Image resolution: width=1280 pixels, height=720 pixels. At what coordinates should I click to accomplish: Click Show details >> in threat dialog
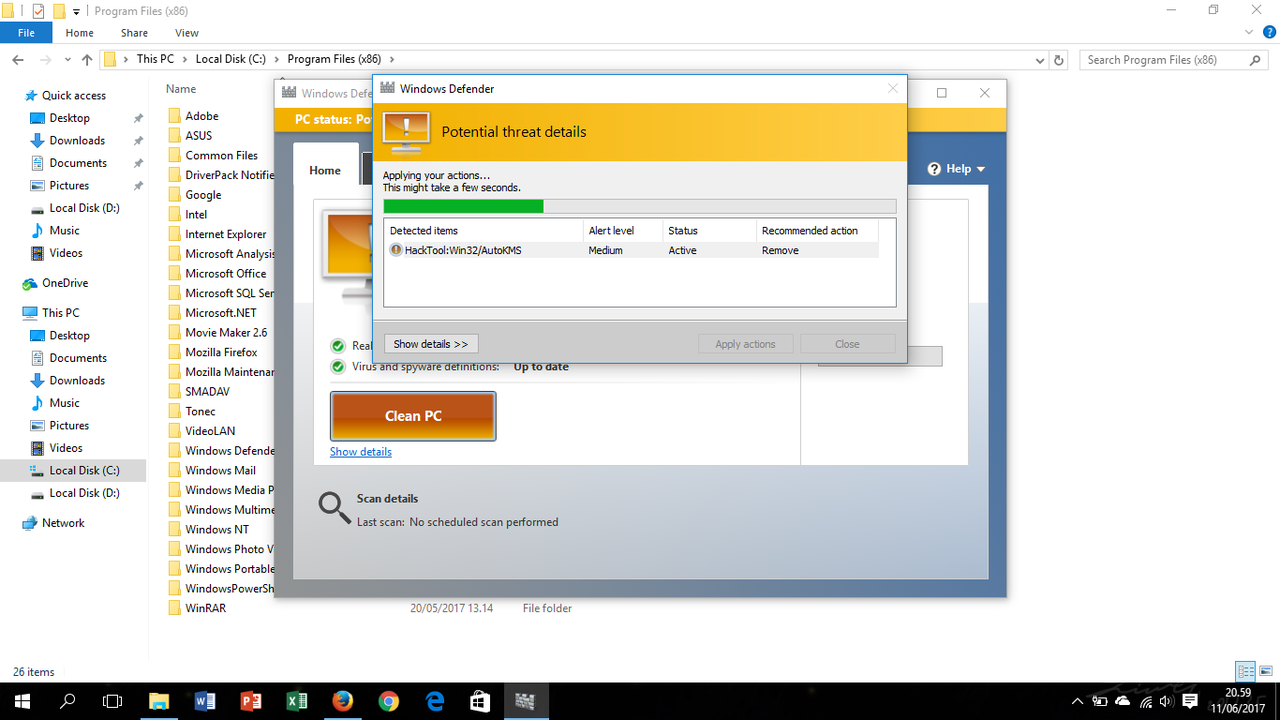431,344
